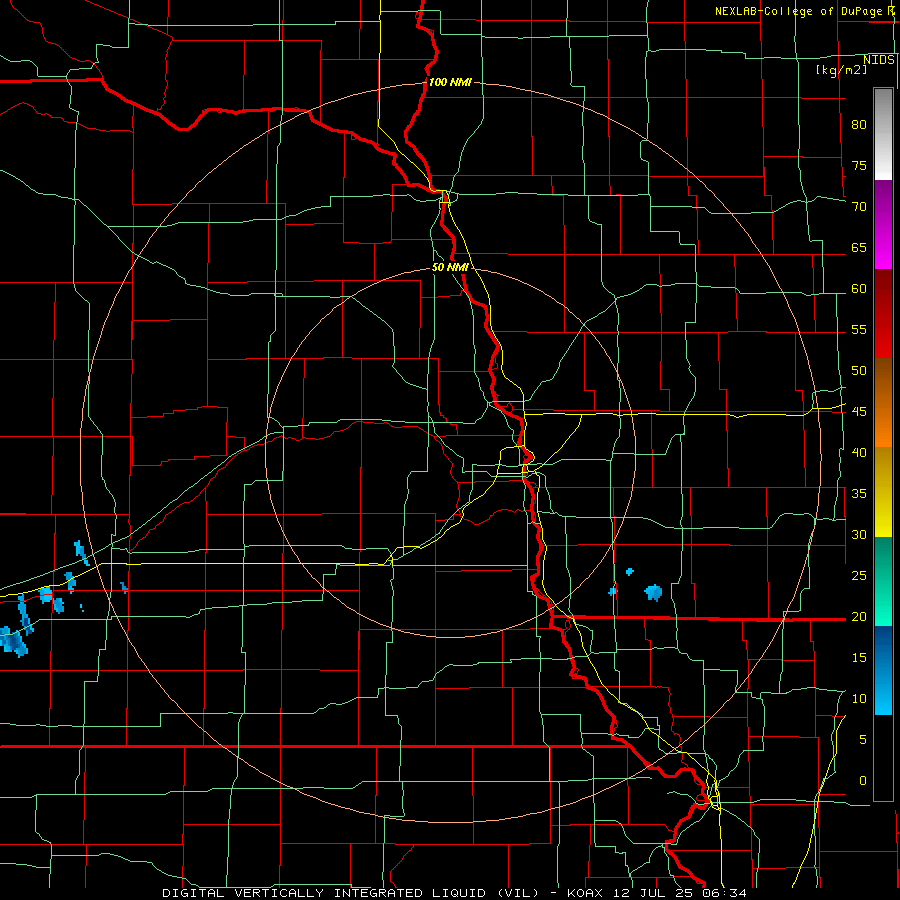Viewport: 900px width, 900px height.
Task: Pick the yellow segment of the color scale
Action: point(883,492)
